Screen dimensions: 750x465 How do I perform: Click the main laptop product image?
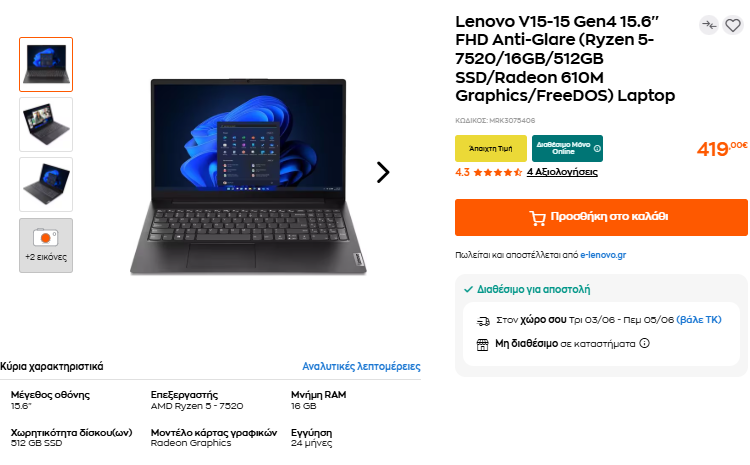[x=248, y=176]
